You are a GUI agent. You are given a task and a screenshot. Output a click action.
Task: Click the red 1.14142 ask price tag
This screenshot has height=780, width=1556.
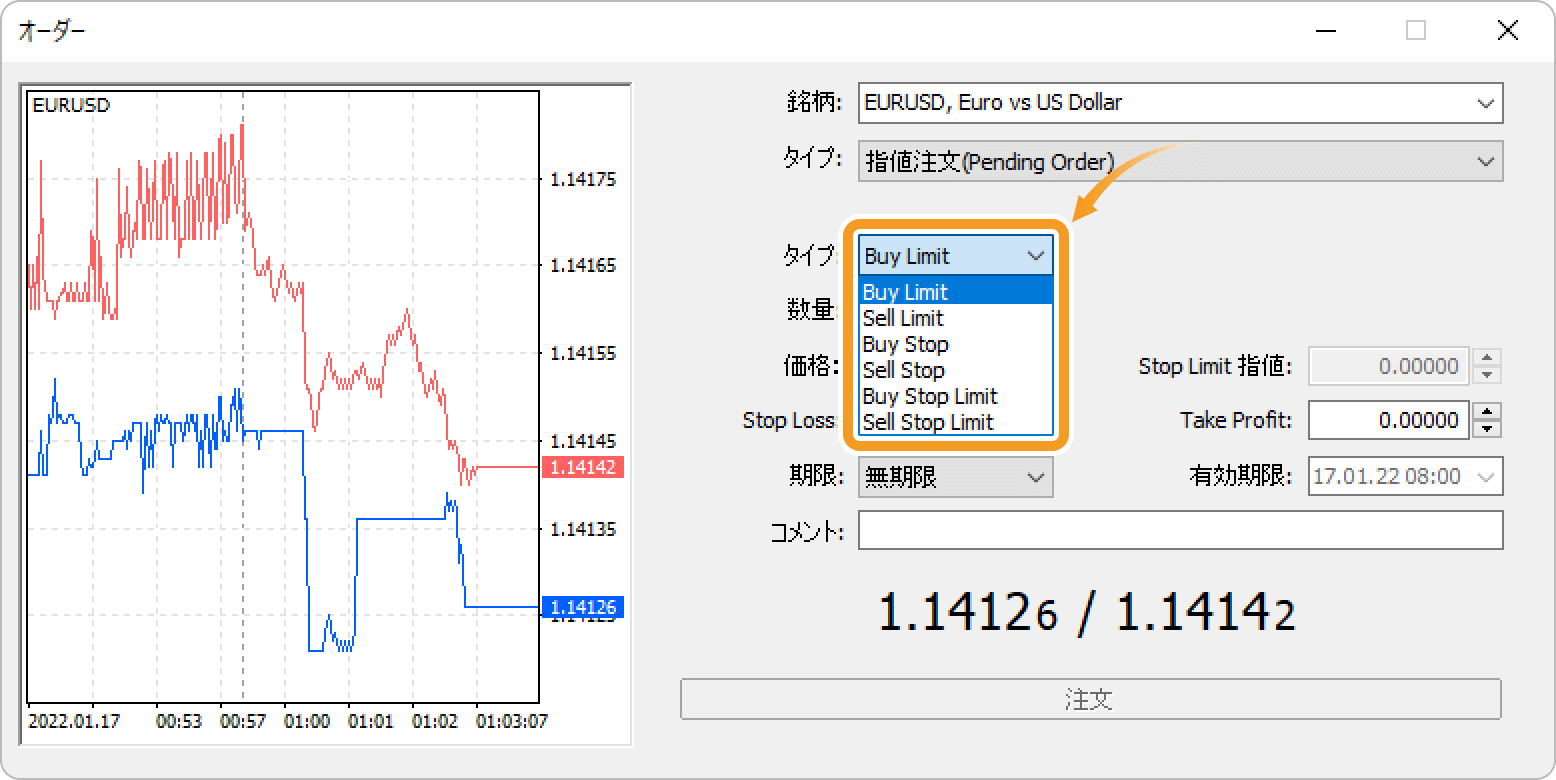click(583, 467)
